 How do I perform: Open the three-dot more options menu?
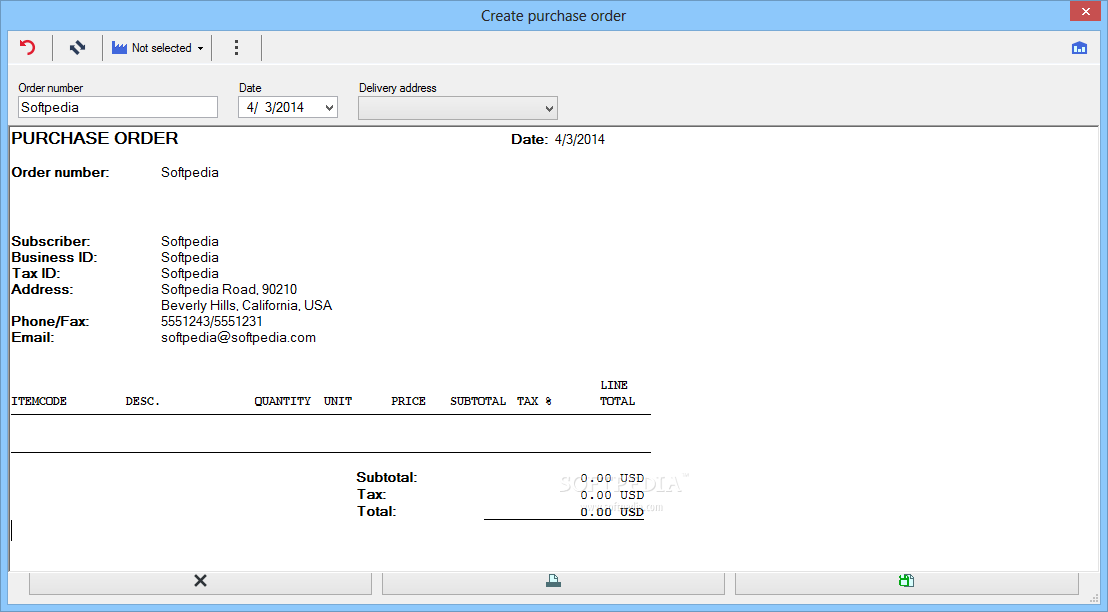coord(236,47)
